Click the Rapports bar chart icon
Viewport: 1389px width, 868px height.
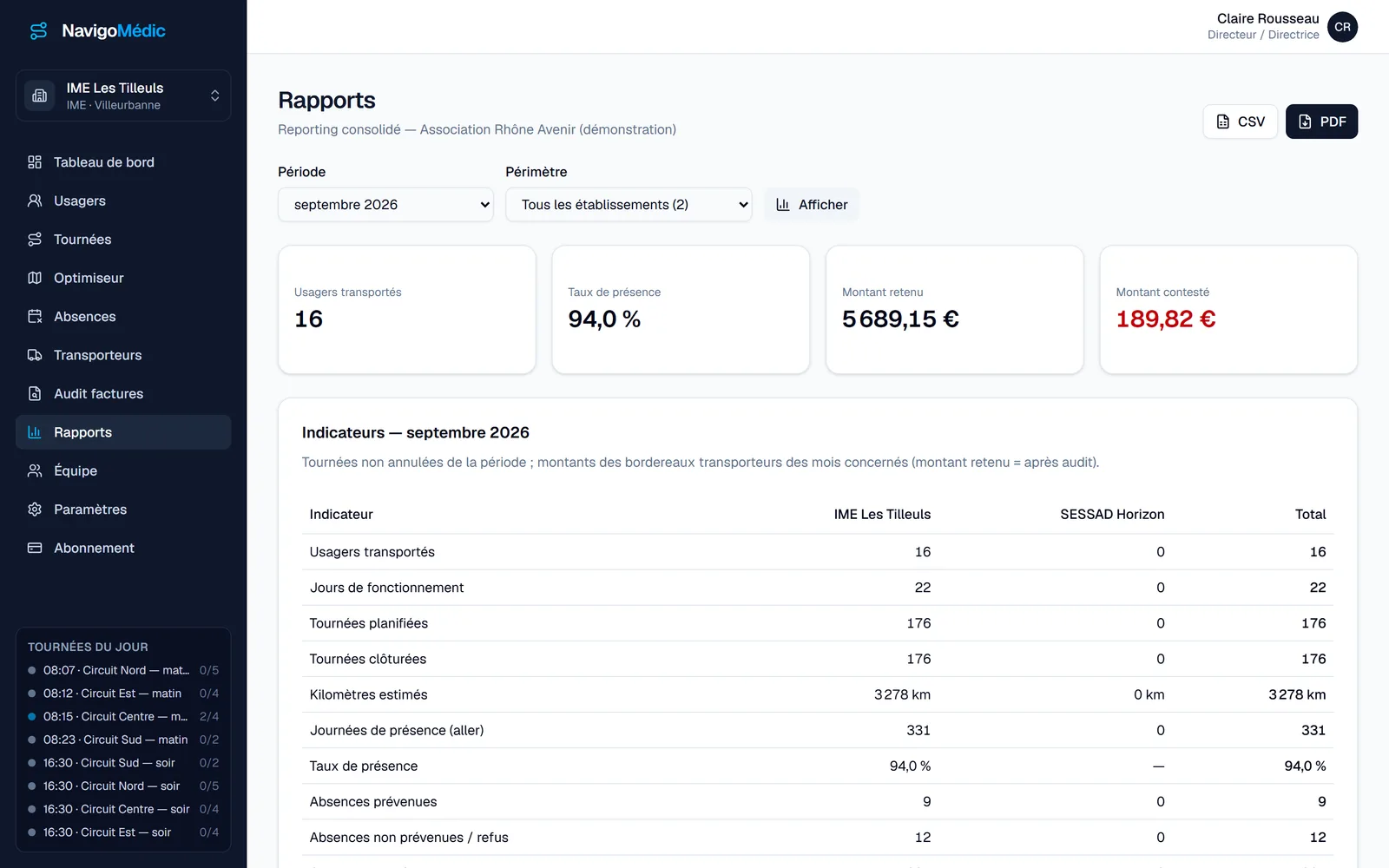tap(35, 432)
